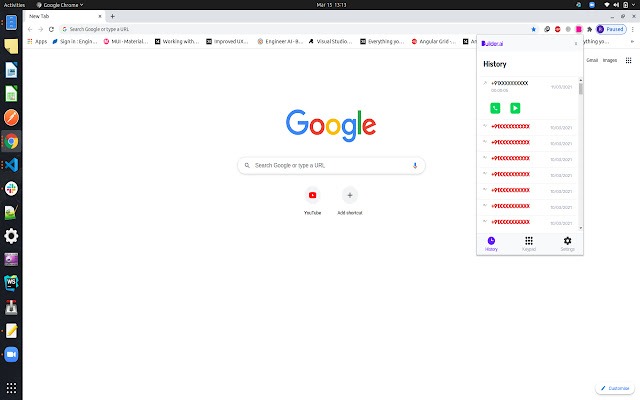640x400 pixels.
Task: Click the Add shortcut plus tile
Action: point(350,201)
